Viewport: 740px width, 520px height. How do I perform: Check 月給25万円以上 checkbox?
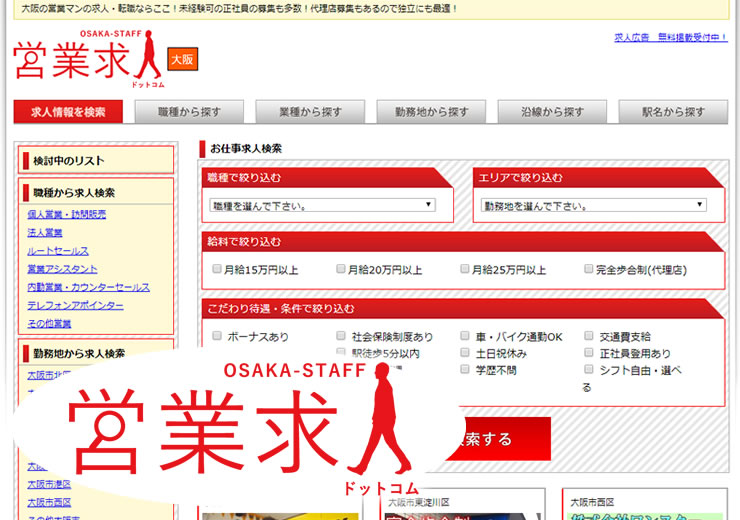point(465,269)
